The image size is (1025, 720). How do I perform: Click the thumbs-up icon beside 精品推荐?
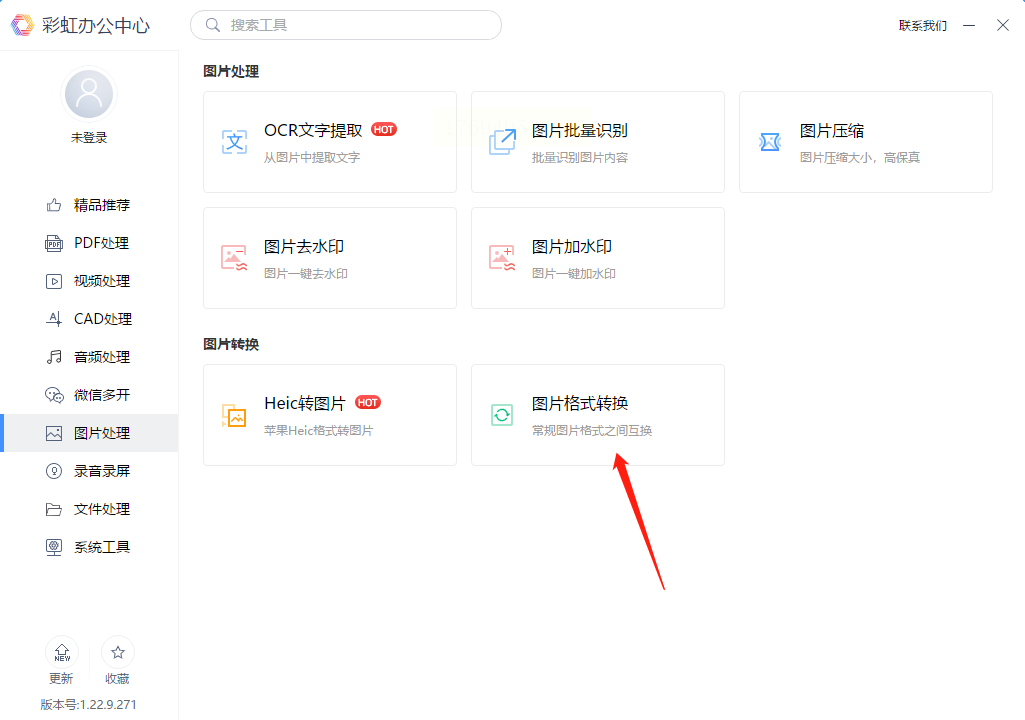pos(54,205)
